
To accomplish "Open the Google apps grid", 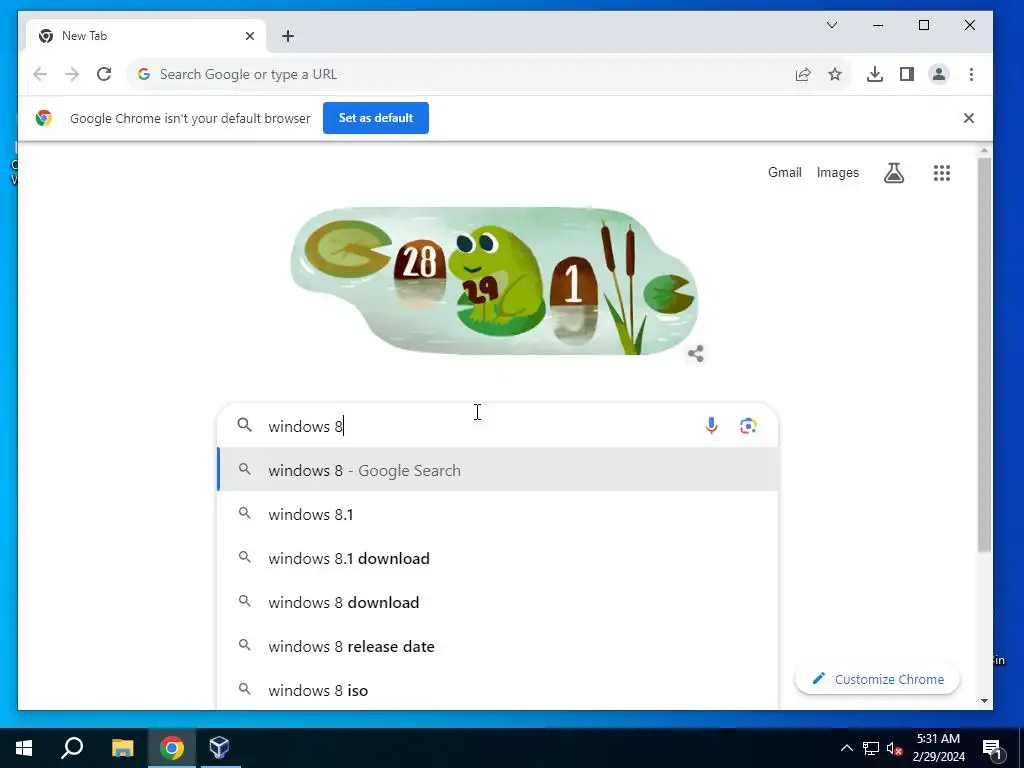I will 941,172.
